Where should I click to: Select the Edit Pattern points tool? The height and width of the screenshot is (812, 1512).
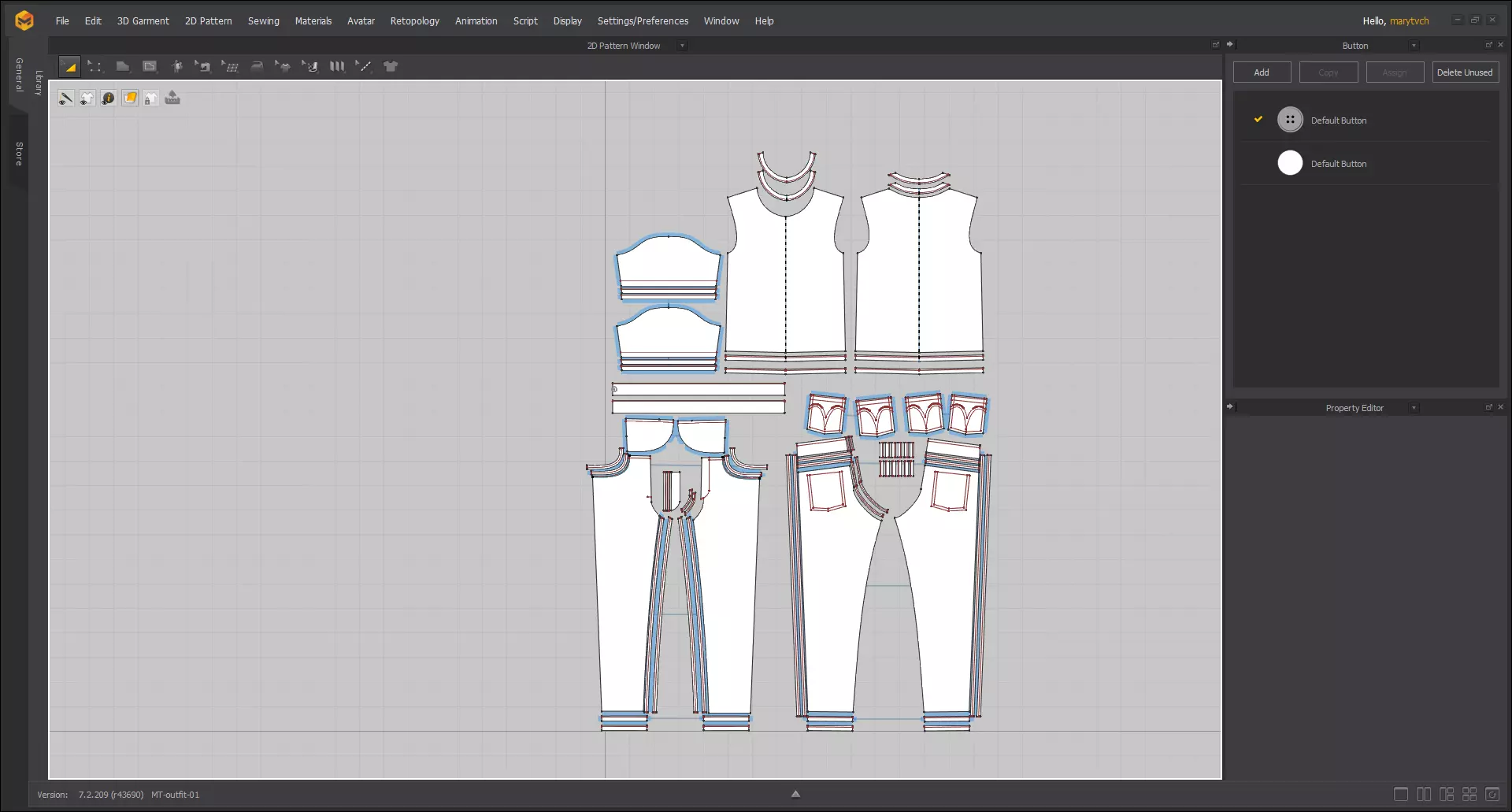pos(95,67)
